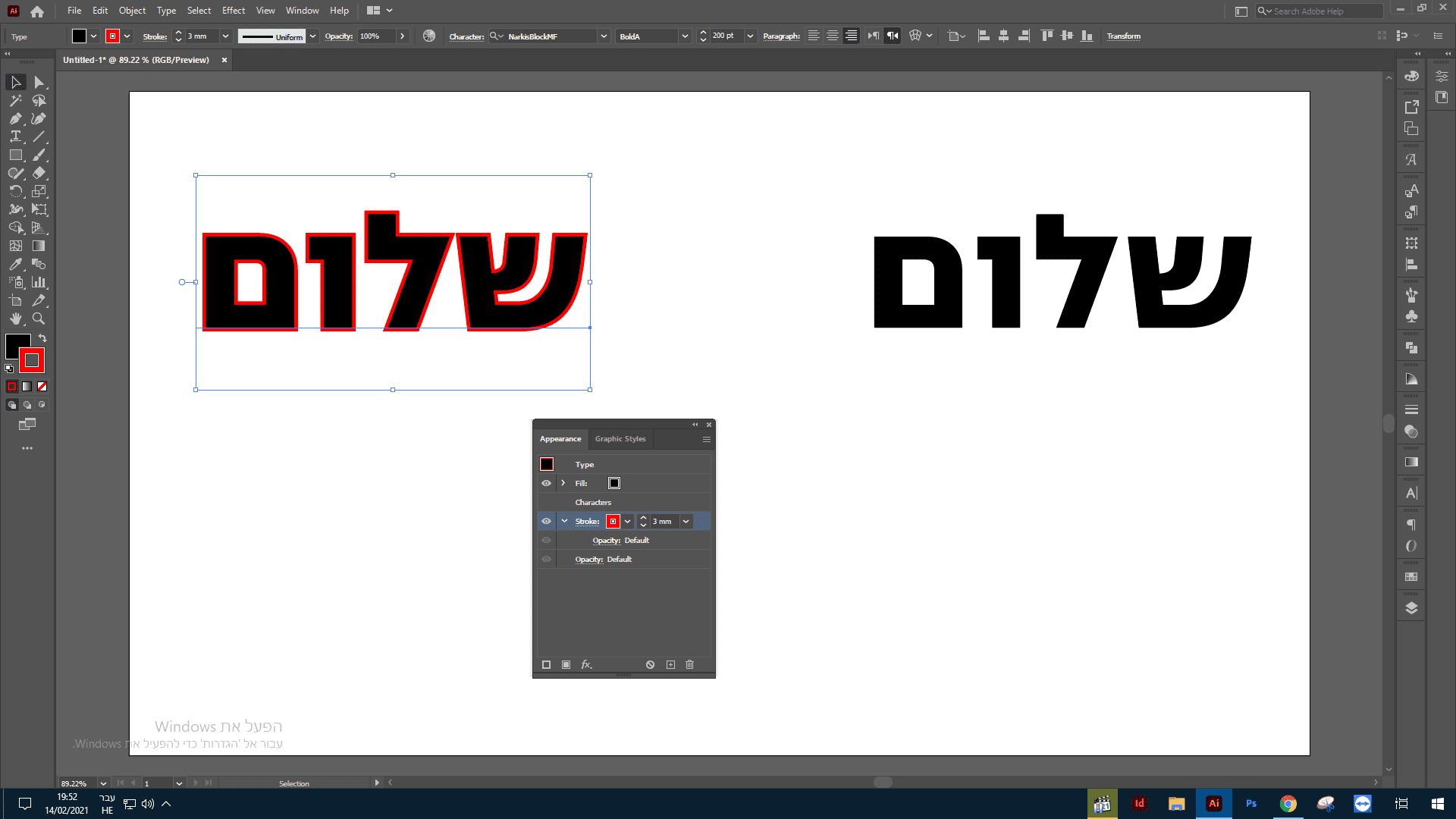Switch to the Graphic Styles tab
Screen dimensions: 1456x819
click(x=620, y=439)
